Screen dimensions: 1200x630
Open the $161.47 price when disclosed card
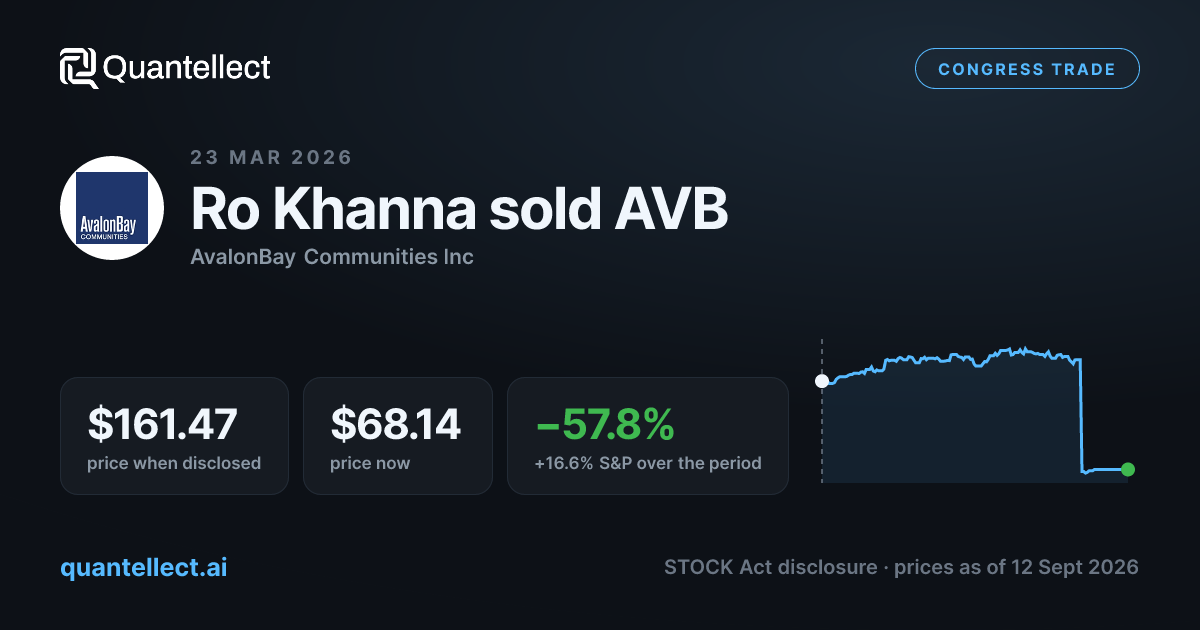point(174,436)
